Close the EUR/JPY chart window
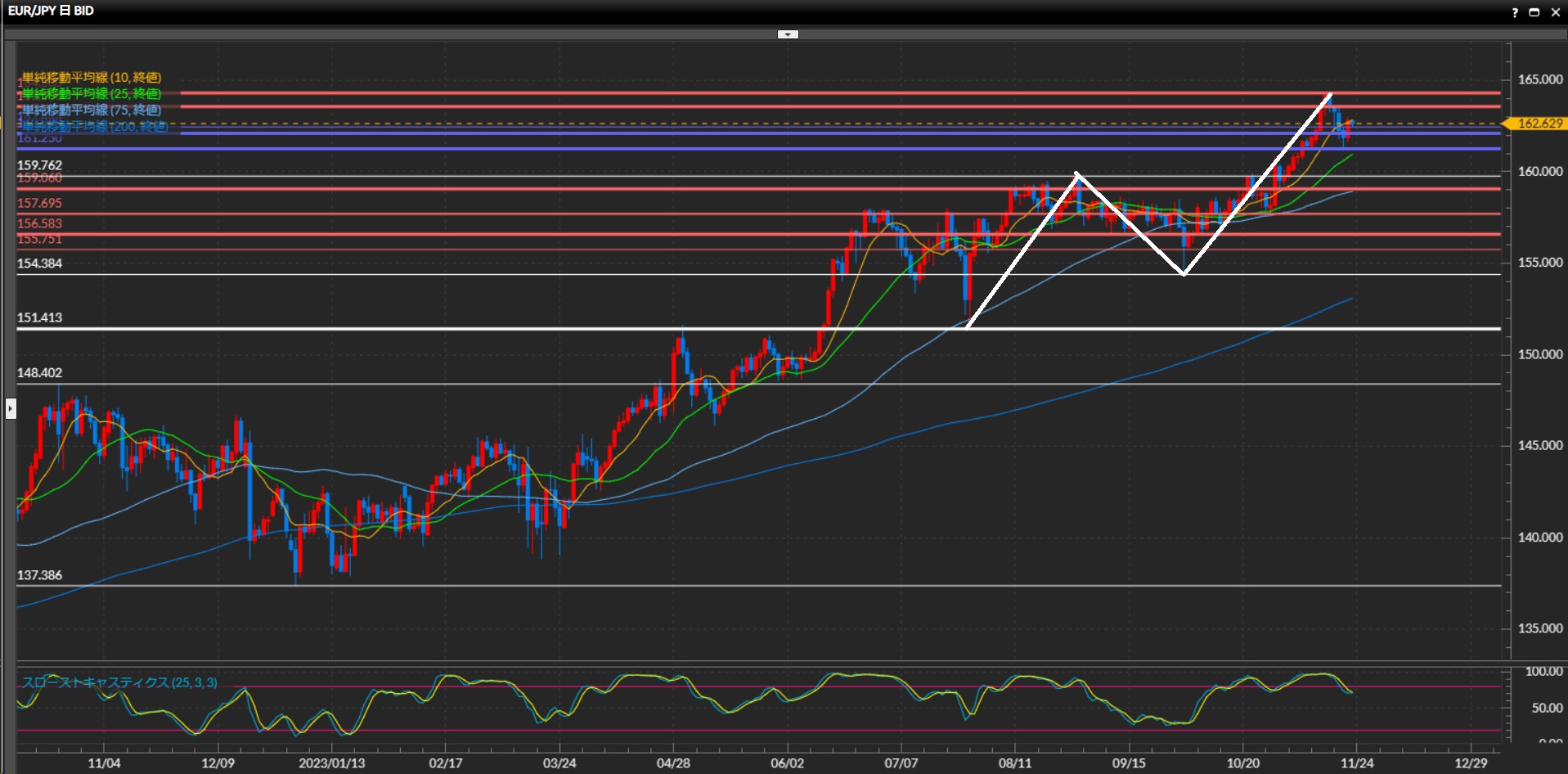 1555,12
